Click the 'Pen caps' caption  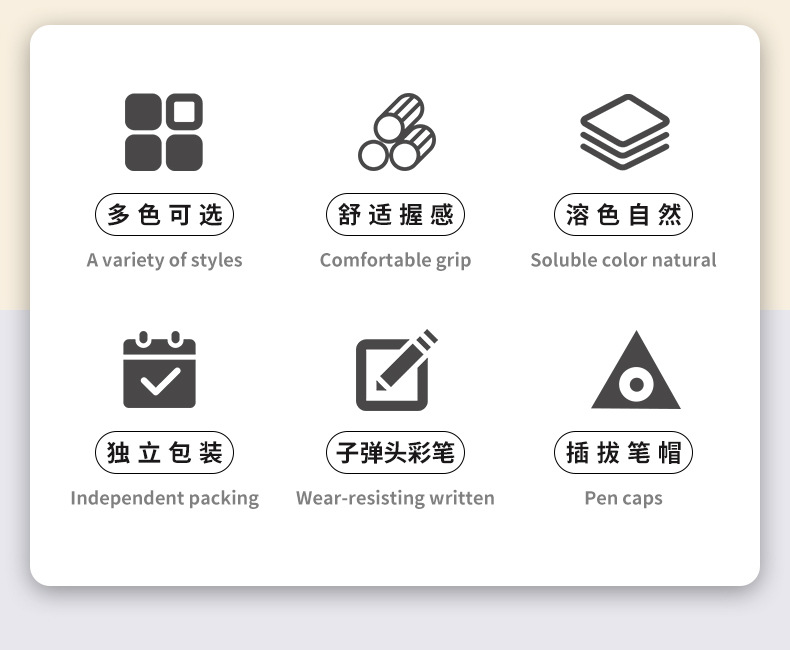(x=624, y=498)
